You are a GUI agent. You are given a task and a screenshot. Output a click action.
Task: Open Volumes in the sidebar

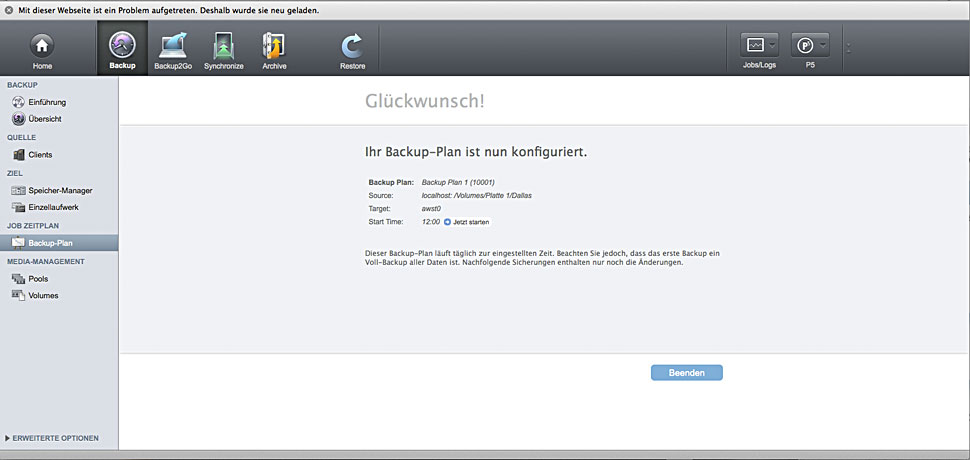tap(43, 296)
